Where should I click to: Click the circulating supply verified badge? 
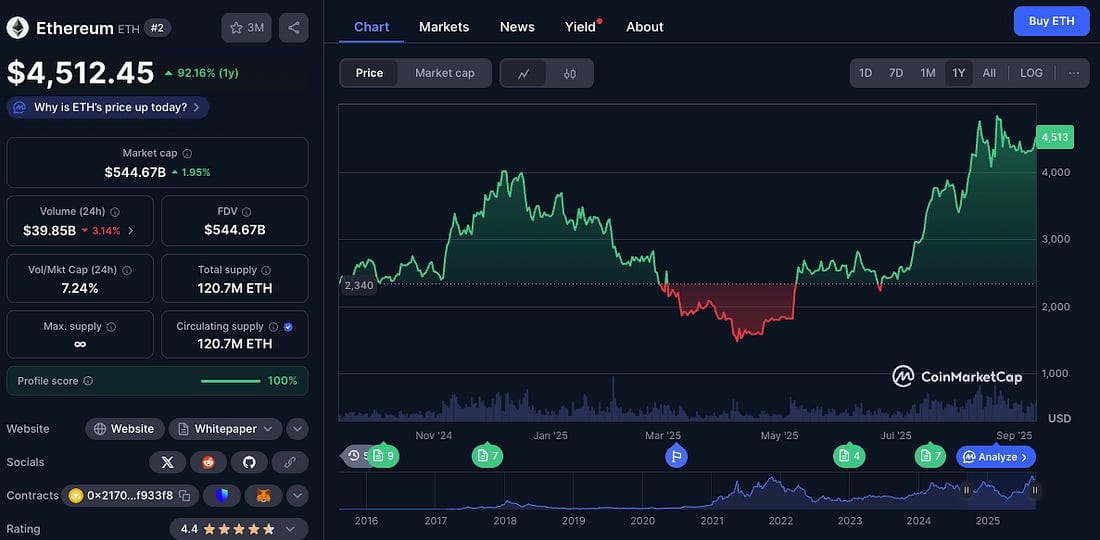tap(288, 327)
